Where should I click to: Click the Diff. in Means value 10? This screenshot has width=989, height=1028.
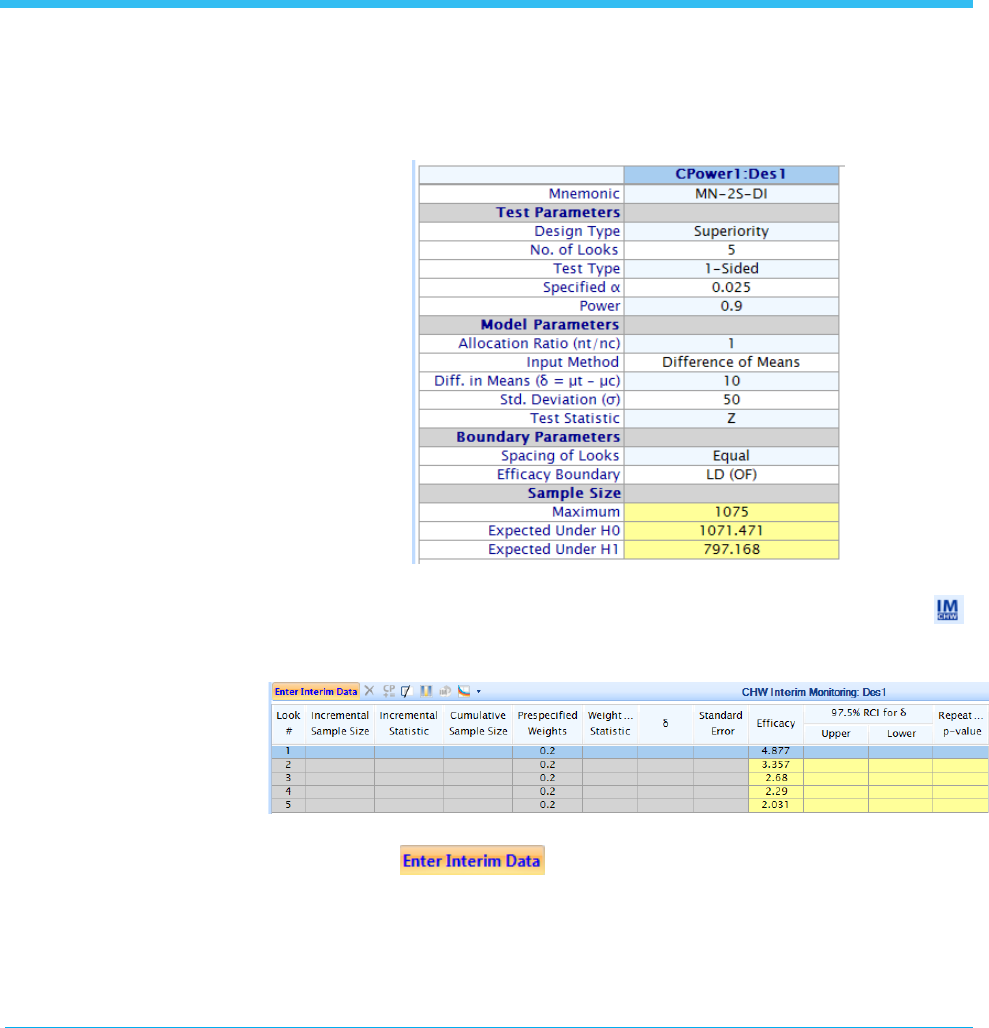[x=731, y=381]
